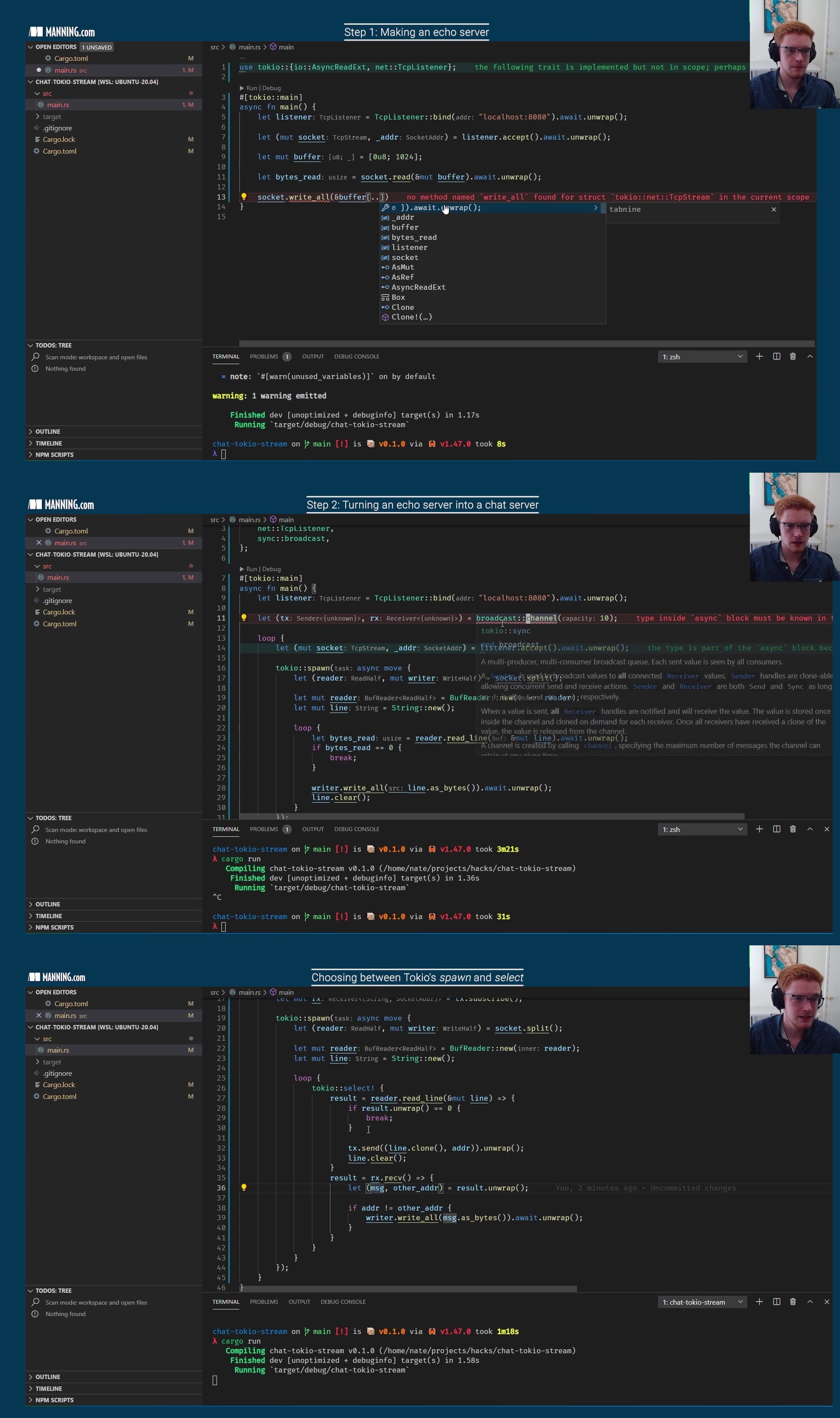
Task: Open Cargo.lock in the Step 1 explorer tree
Action: [x=59, y=139]
